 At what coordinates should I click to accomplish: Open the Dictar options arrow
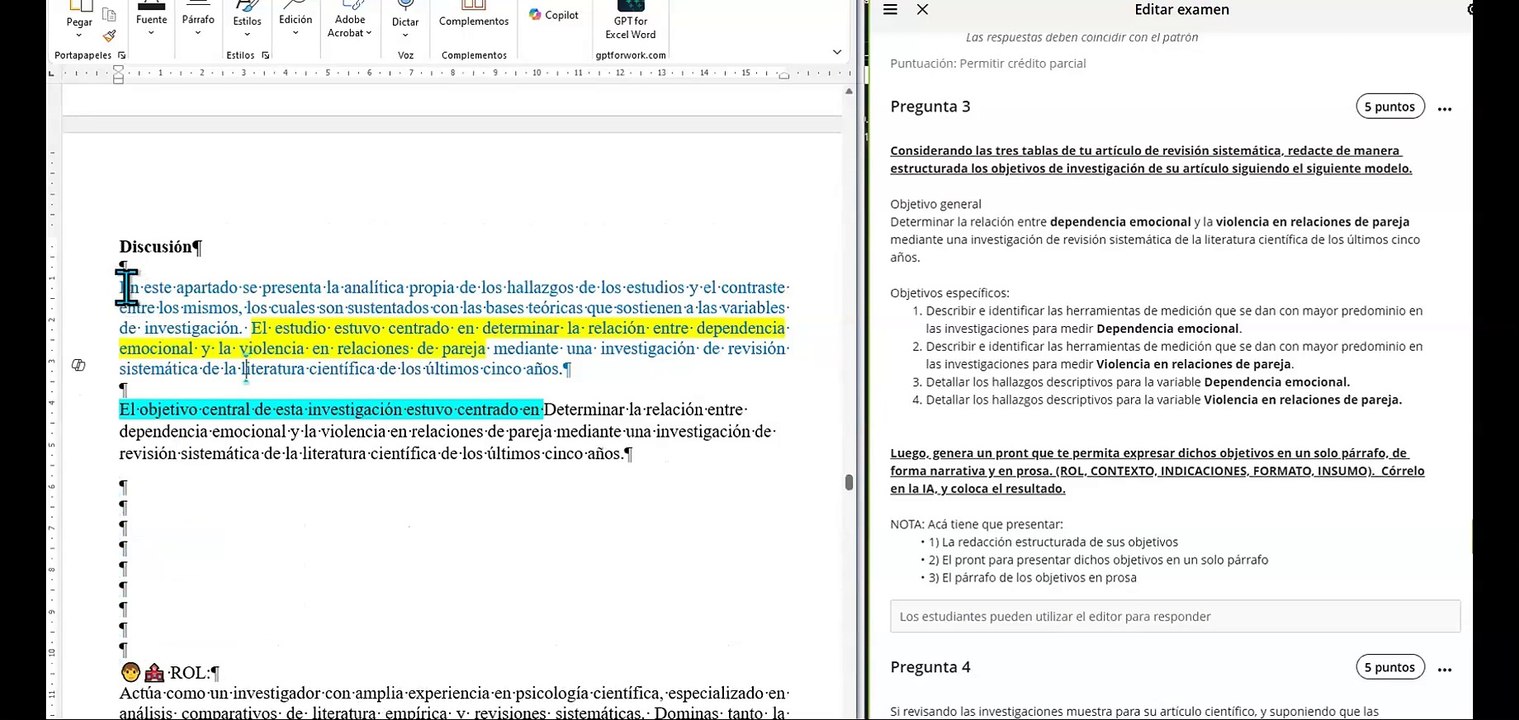tap(405, 34)
